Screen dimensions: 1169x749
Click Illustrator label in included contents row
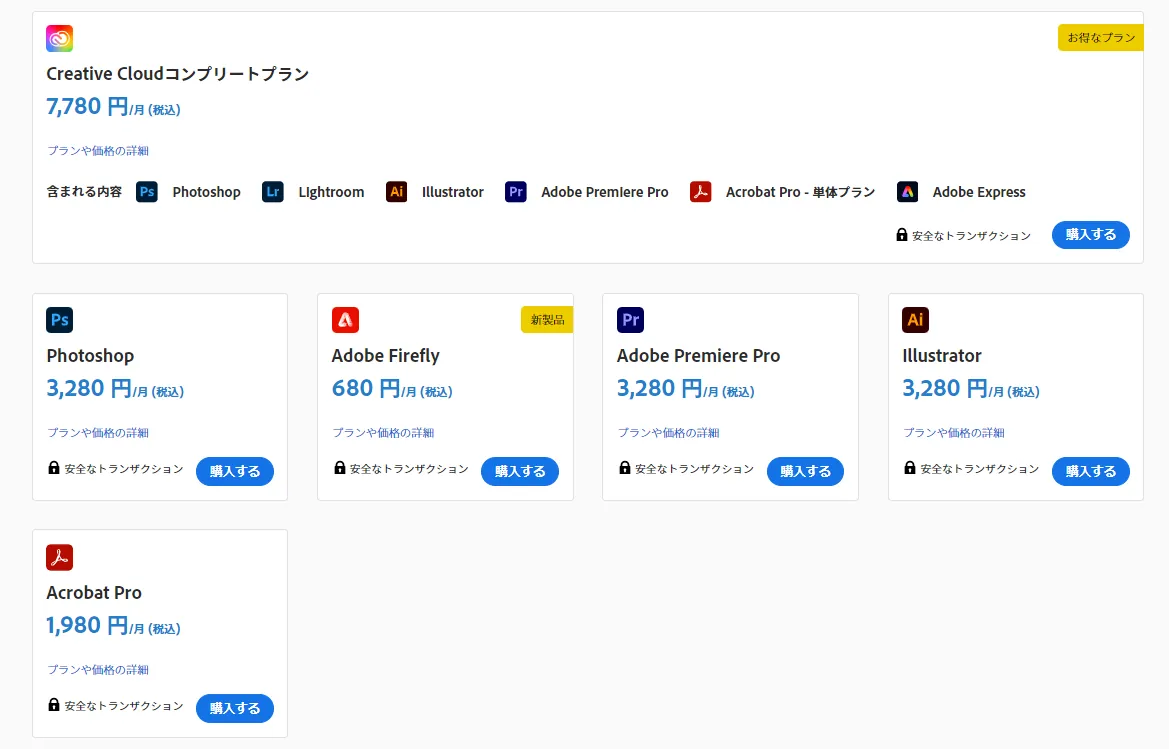pos(453,192)
